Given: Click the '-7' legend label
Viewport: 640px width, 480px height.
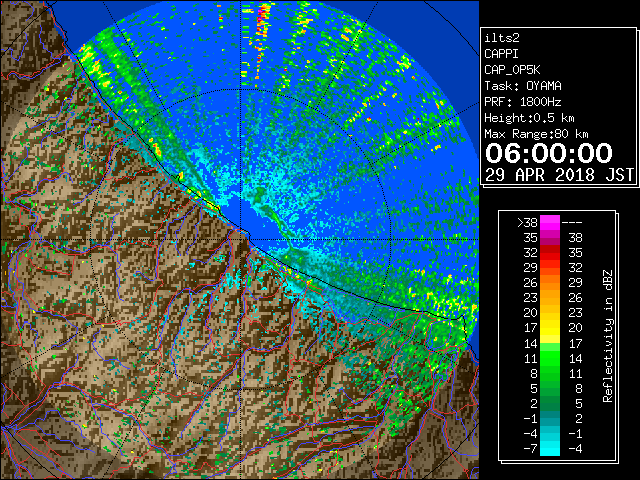Looking at the screenshot, I should [530, 449].
